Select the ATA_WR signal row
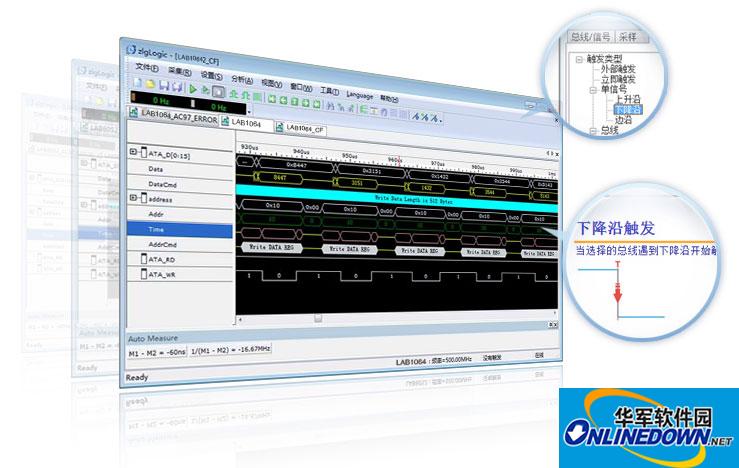The image size is (739, 468). [x=181, y=274]
